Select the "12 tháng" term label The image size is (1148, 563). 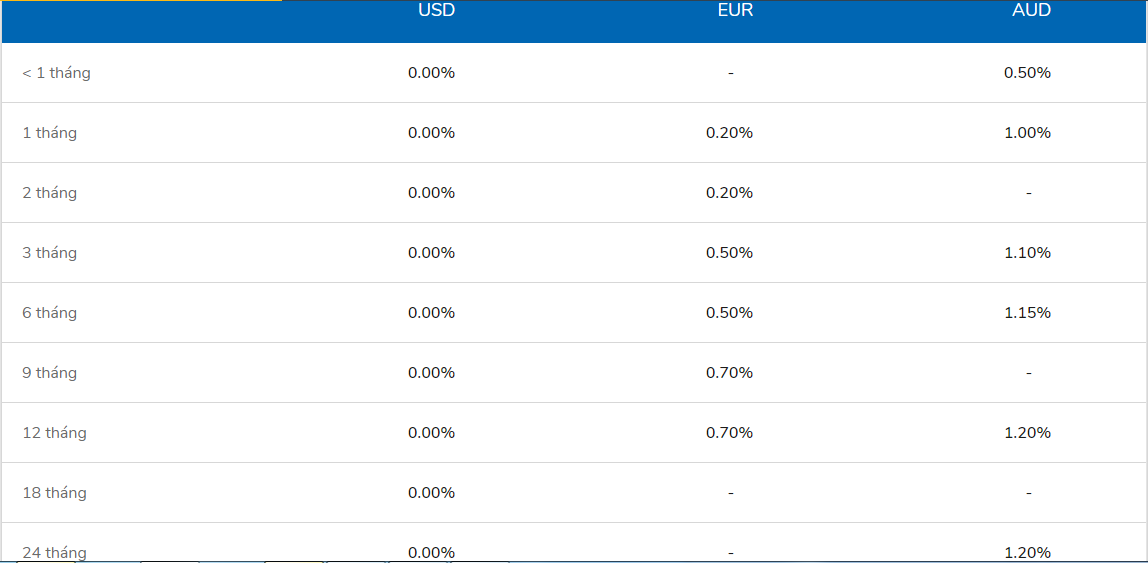click(54, 433)
